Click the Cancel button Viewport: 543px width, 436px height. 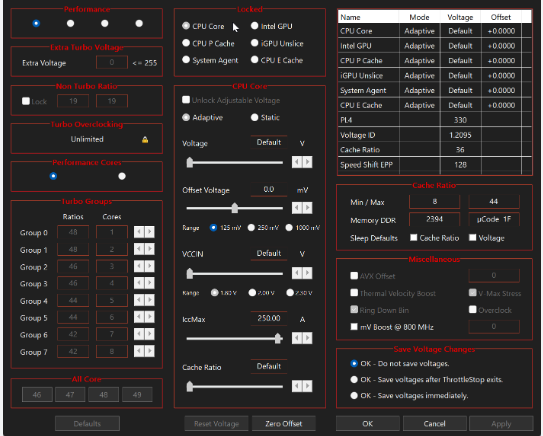[x=434, y=424]
